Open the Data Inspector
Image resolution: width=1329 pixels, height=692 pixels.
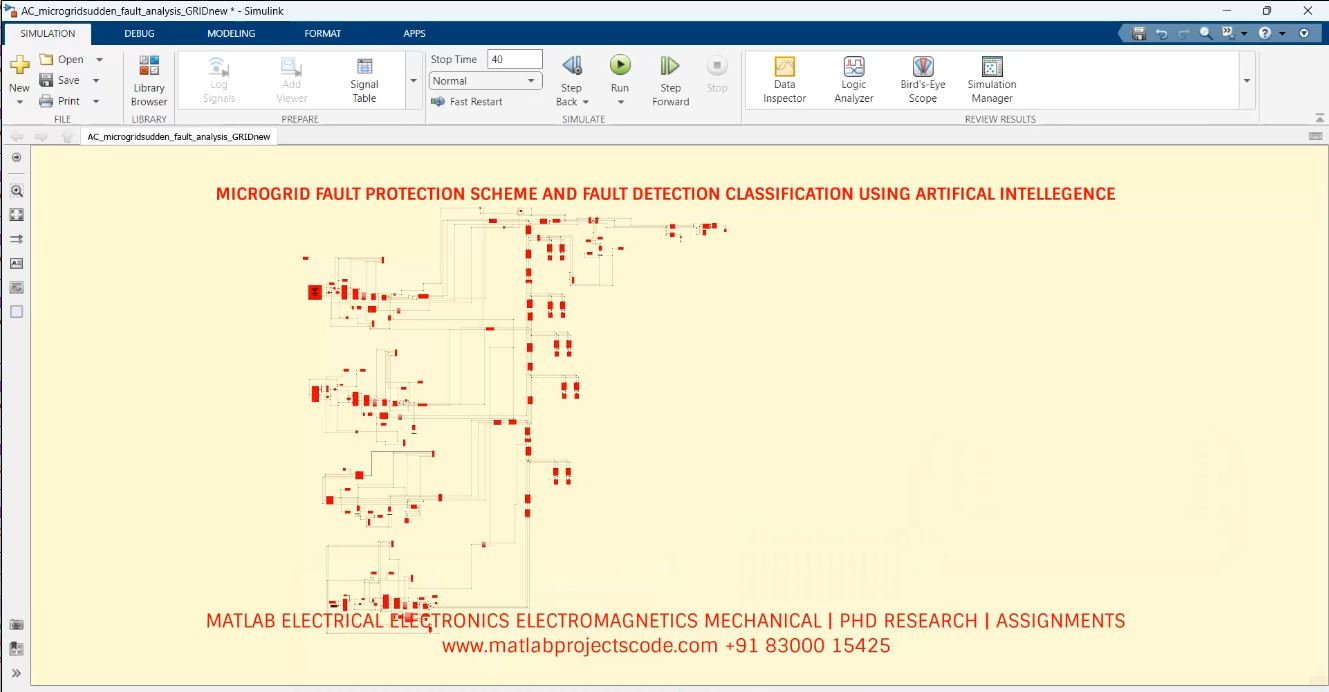click(x=783, y=78)
